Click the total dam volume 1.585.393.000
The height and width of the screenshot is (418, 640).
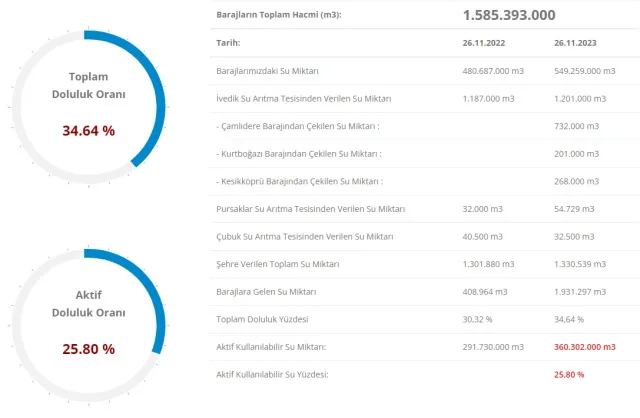(x=509, y=15)
